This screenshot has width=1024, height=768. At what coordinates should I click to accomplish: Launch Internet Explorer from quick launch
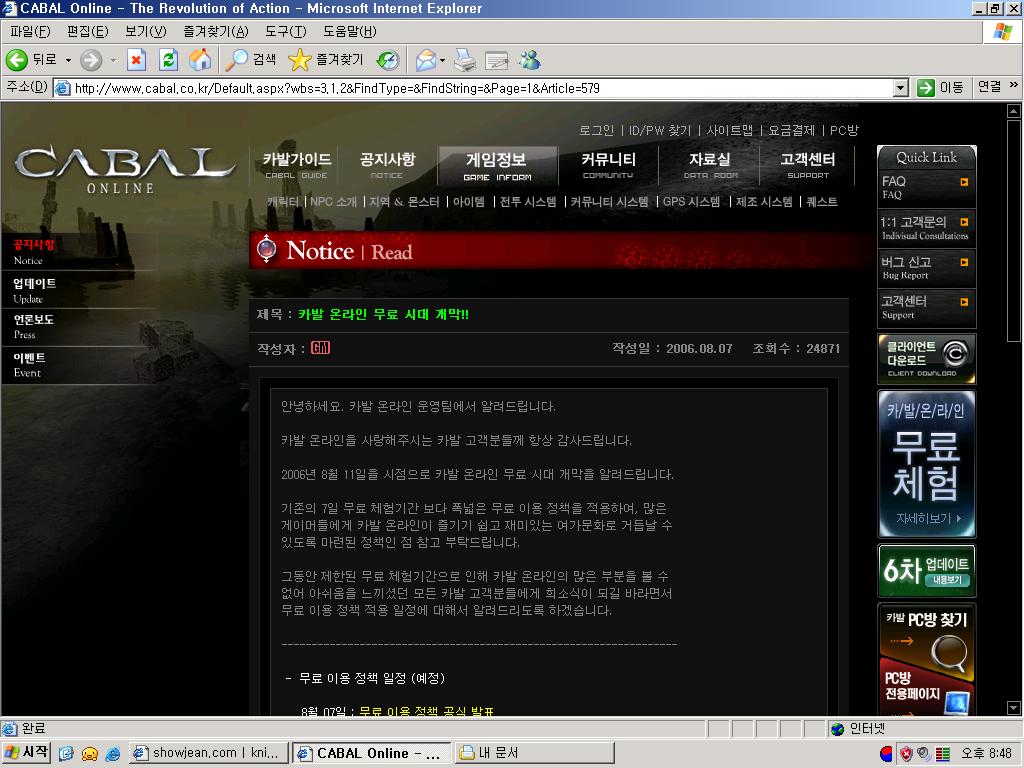click(112, 753)
